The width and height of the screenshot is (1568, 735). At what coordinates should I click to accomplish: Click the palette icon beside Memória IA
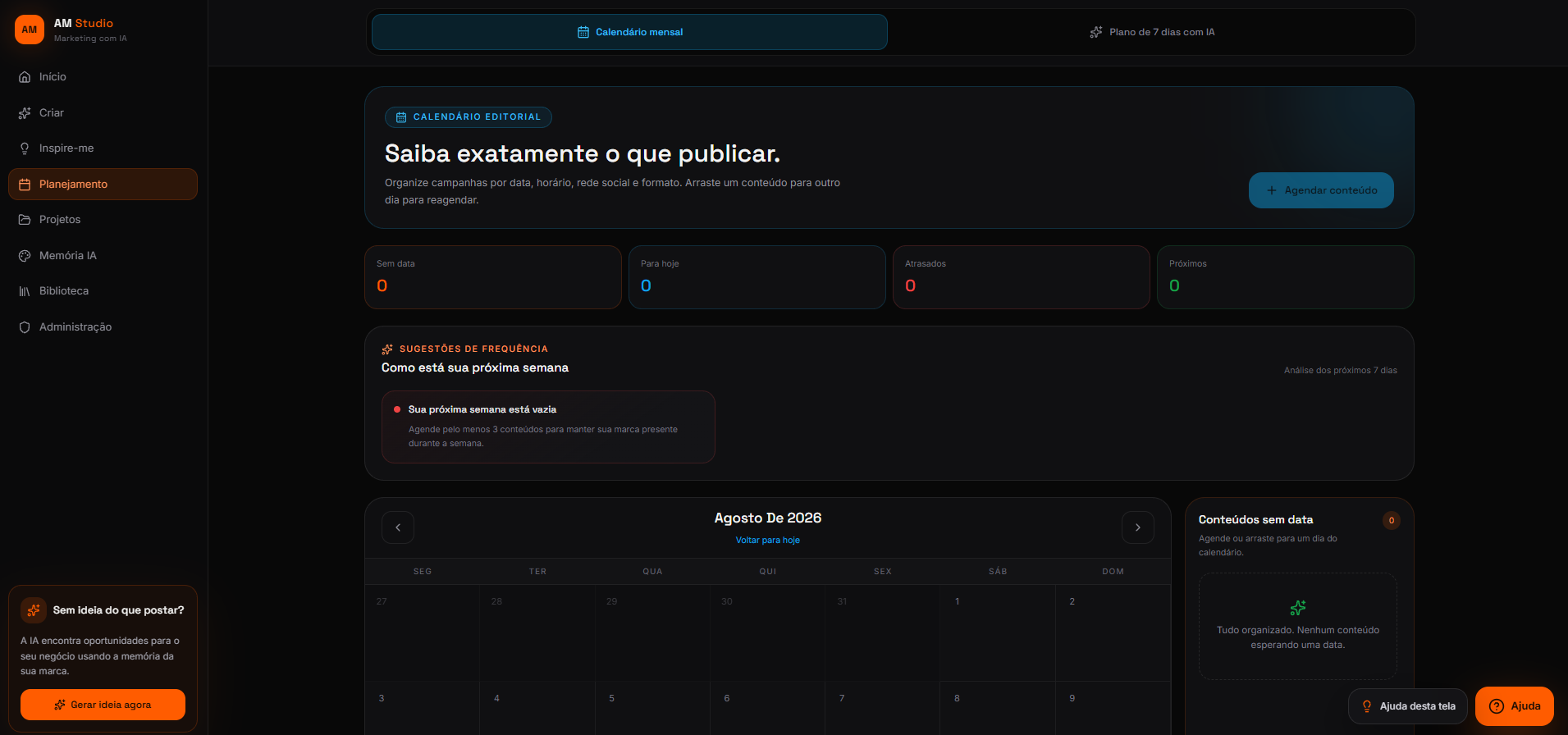pyautogui.click(x=25, y=256)
